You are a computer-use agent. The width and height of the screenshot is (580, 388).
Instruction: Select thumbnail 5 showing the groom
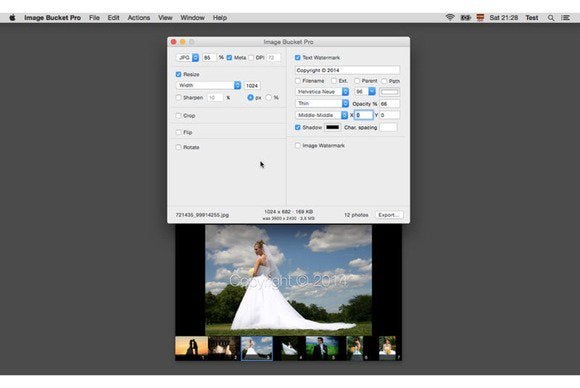tap(322, 348)
